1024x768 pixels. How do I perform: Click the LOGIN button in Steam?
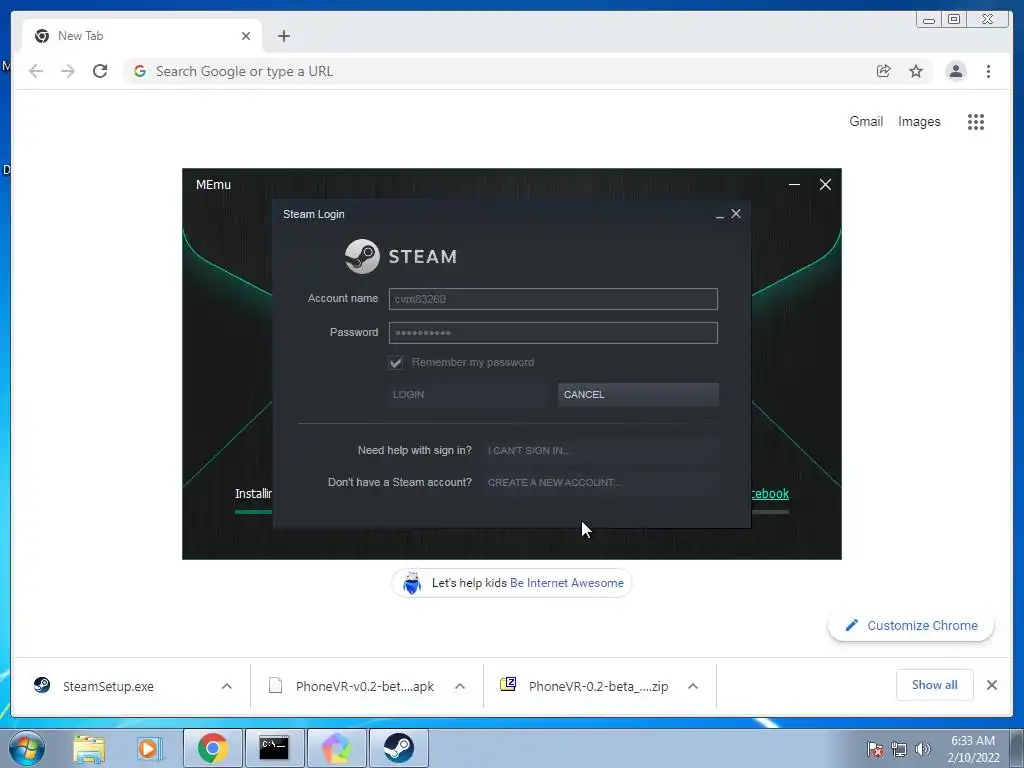[x=466, y=394]
